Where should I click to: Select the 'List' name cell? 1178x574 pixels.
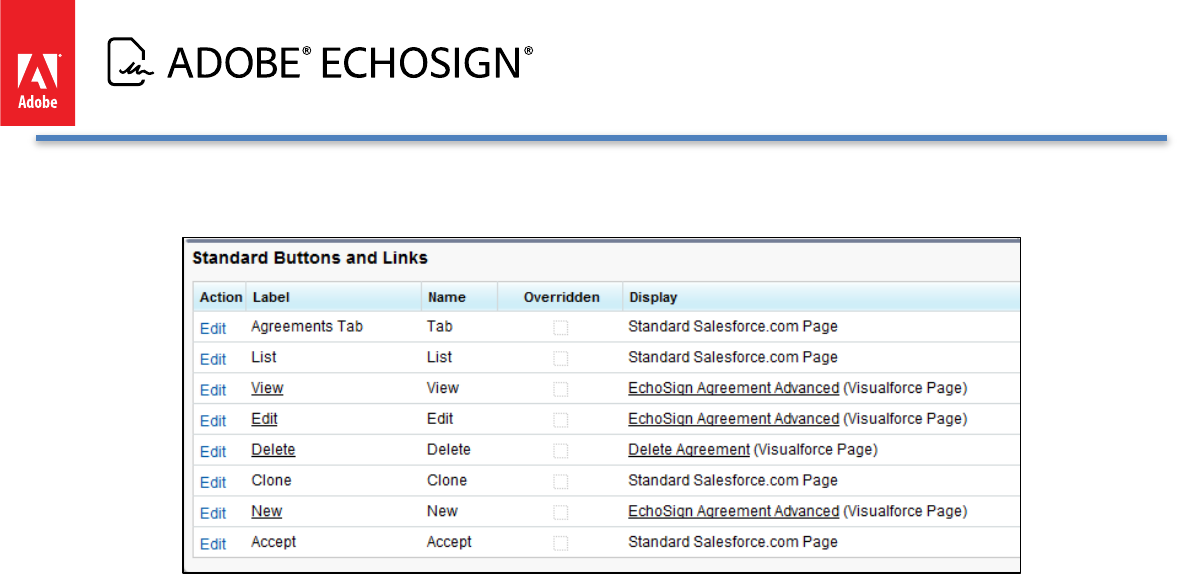[x=439, y=358]
